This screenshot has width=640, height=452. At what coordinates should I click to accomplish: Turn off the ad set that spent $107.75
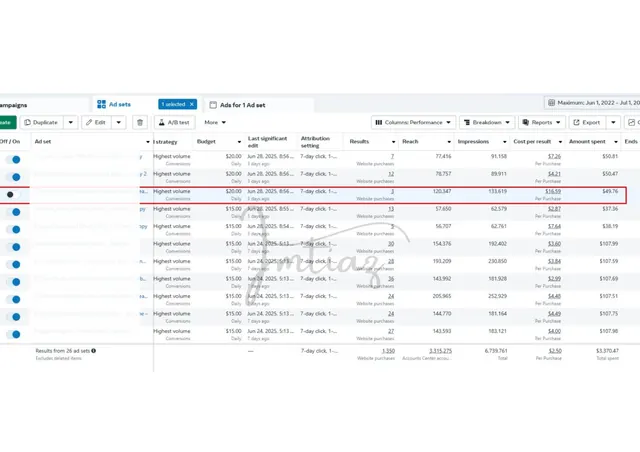pyautogui.click(x=13, y=317)
